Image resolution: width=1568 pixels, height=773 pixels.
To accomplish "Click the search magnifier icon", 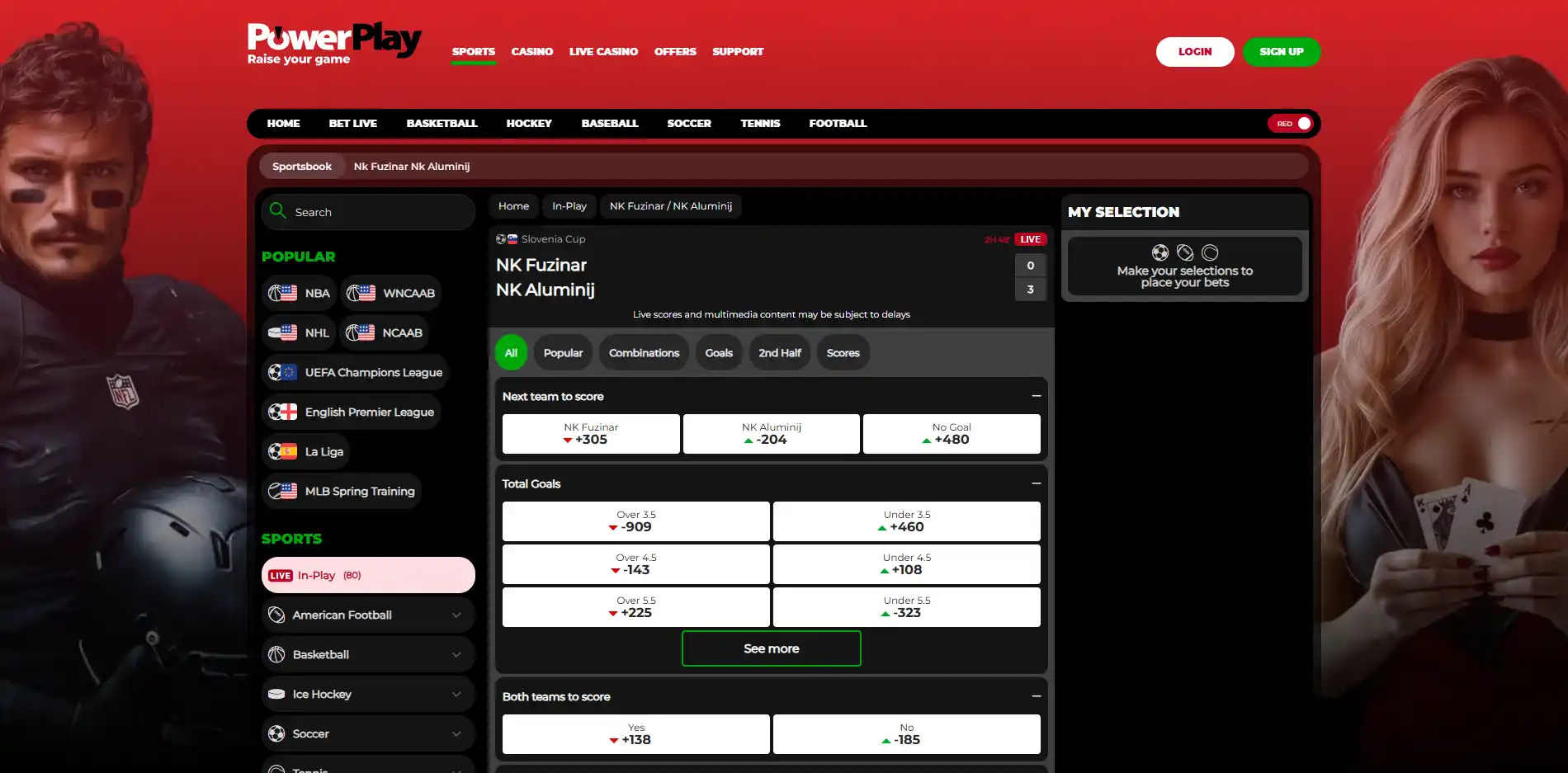I will (x=278, y=211).
